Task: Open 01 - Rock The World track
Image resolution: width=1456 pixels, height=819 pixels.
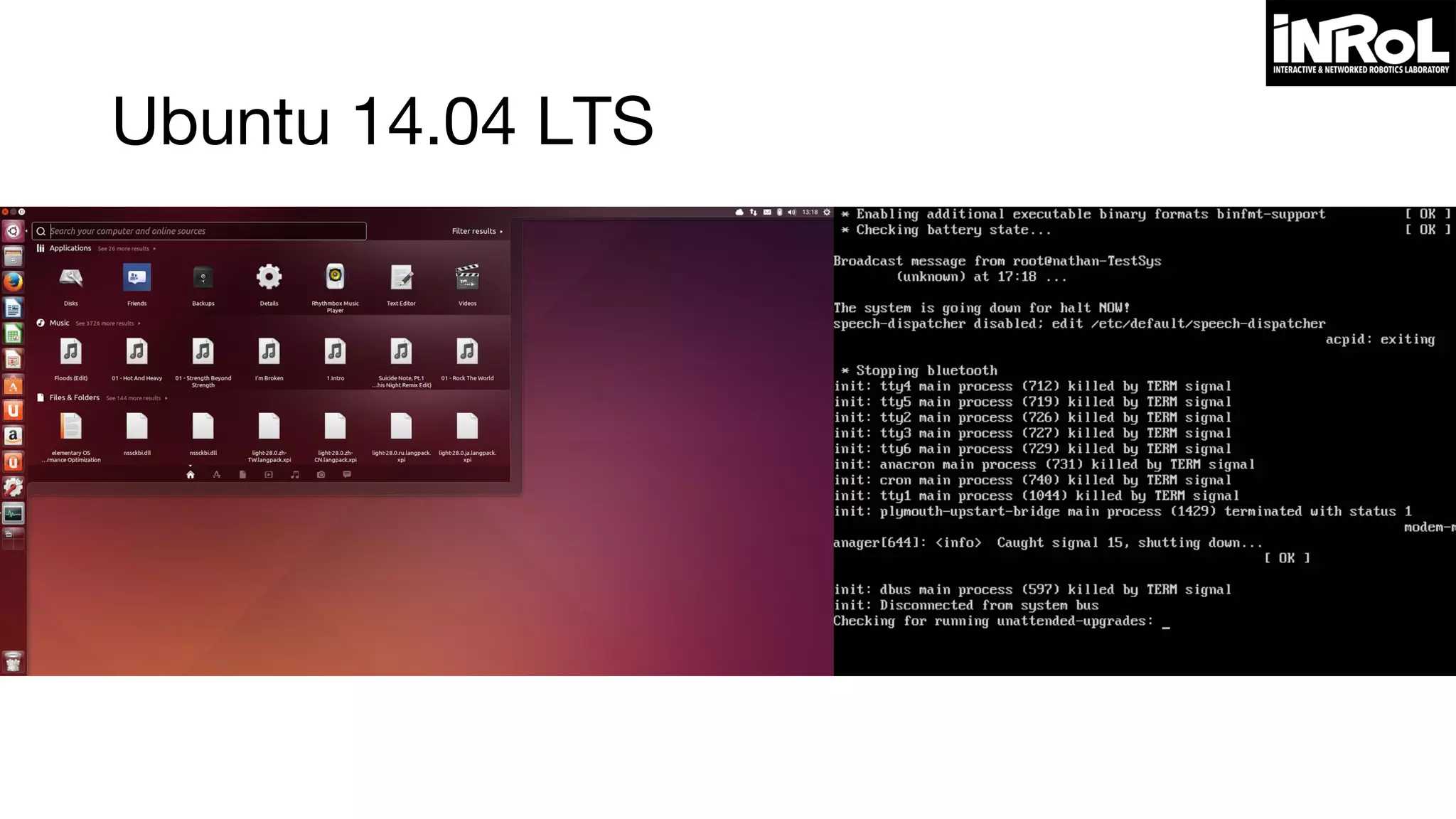Action: [467, 360]
